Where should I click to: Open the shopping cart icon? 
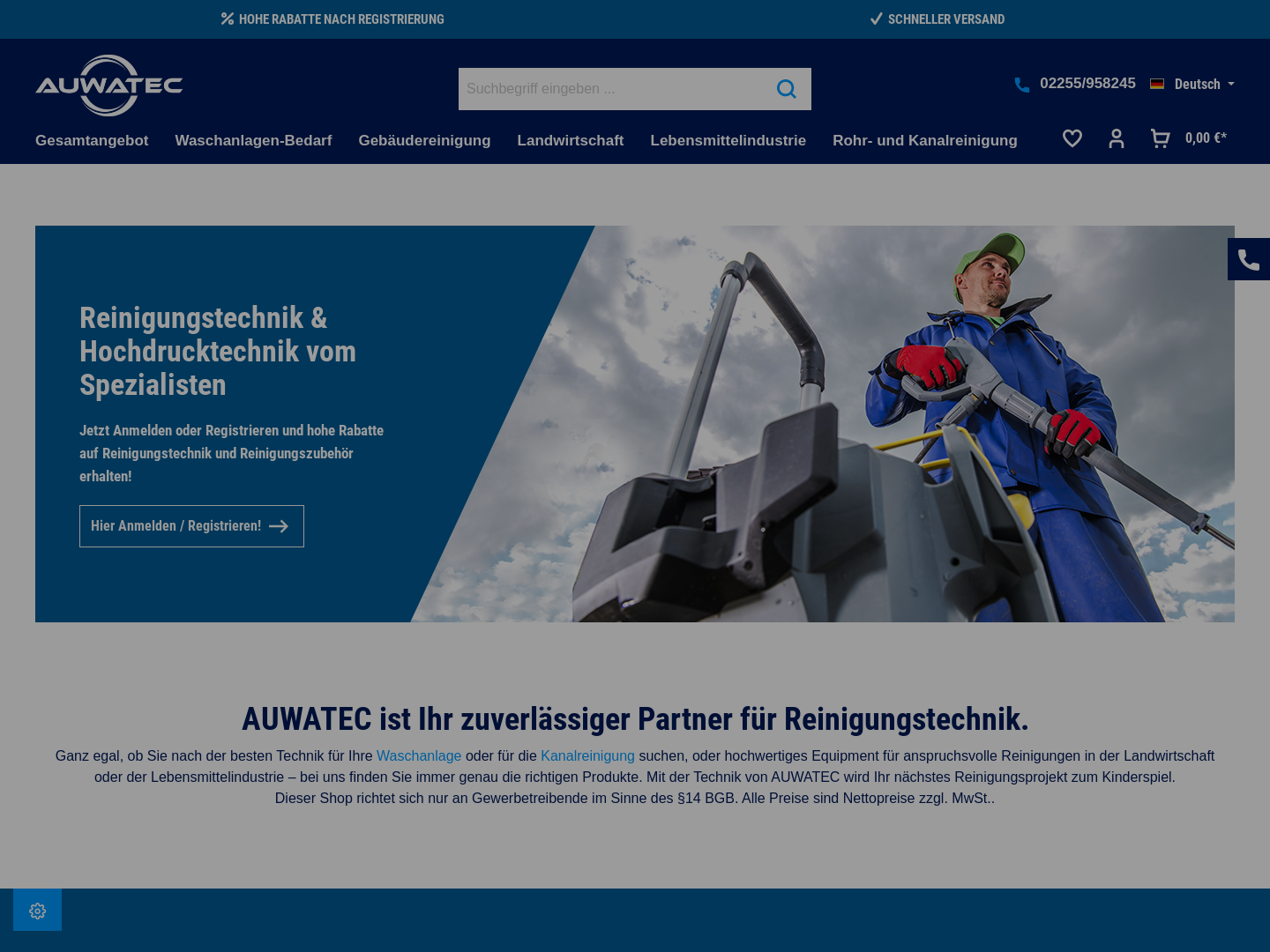[1161, 138]
